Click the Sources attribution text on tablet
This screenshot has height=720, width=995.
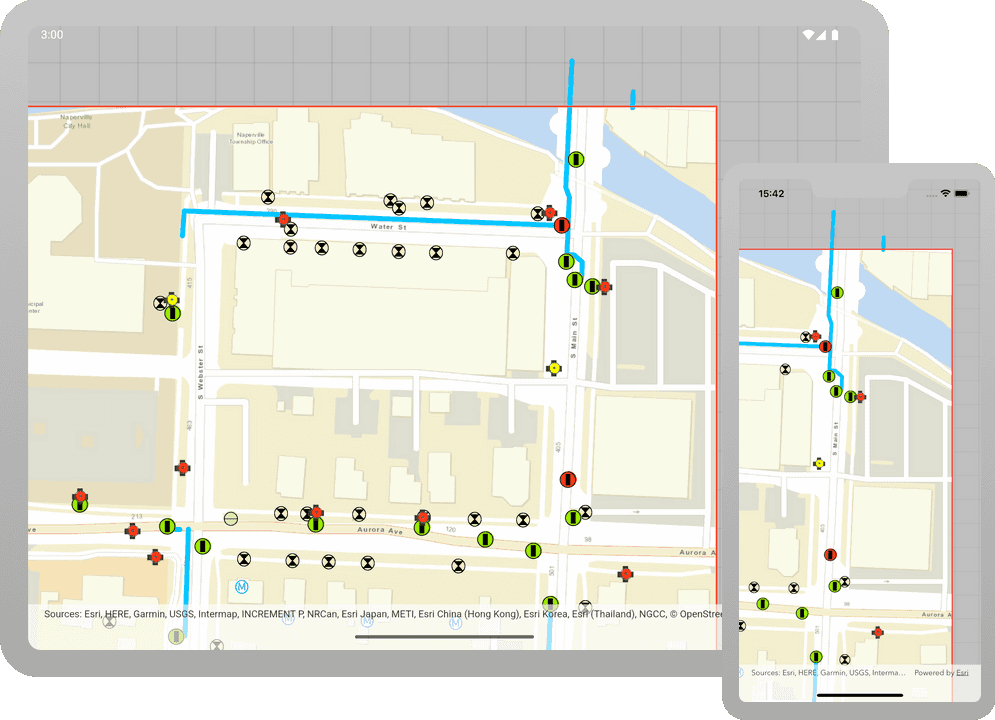pyautogui.click(x=380, y=614)
